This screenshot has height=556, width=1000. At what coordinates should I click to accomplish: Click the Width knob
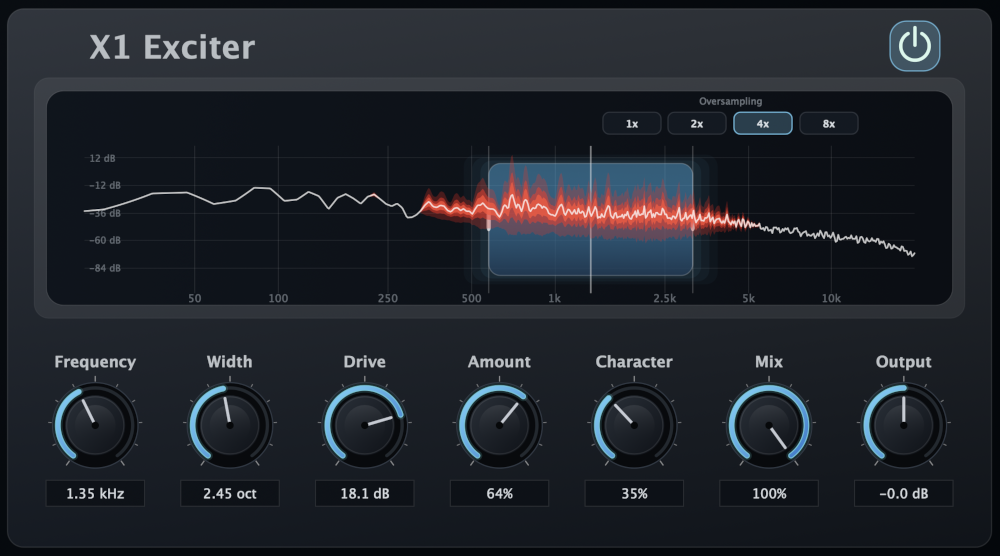click(x=230, y=425)
